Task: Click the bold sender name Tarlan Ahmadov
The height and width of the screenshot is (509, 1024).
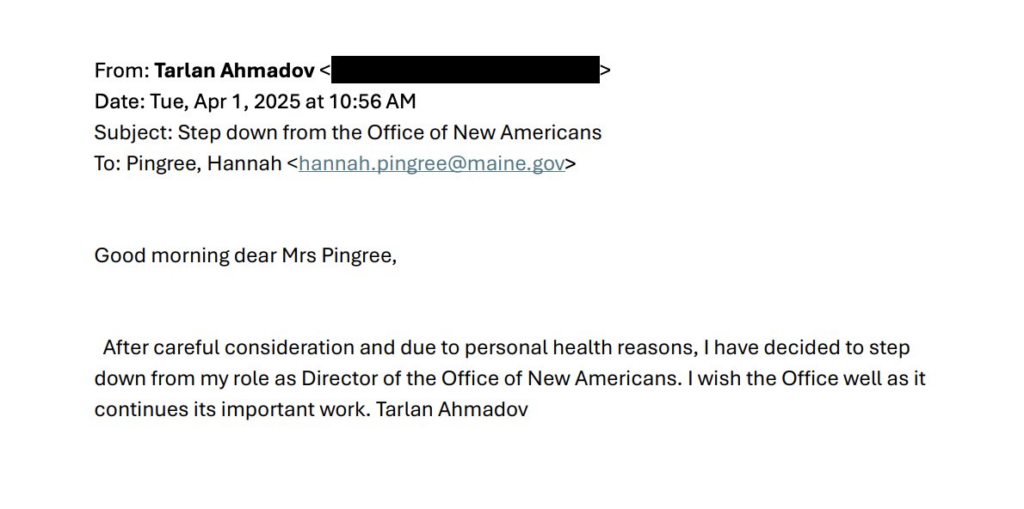Action: [234, 70]
